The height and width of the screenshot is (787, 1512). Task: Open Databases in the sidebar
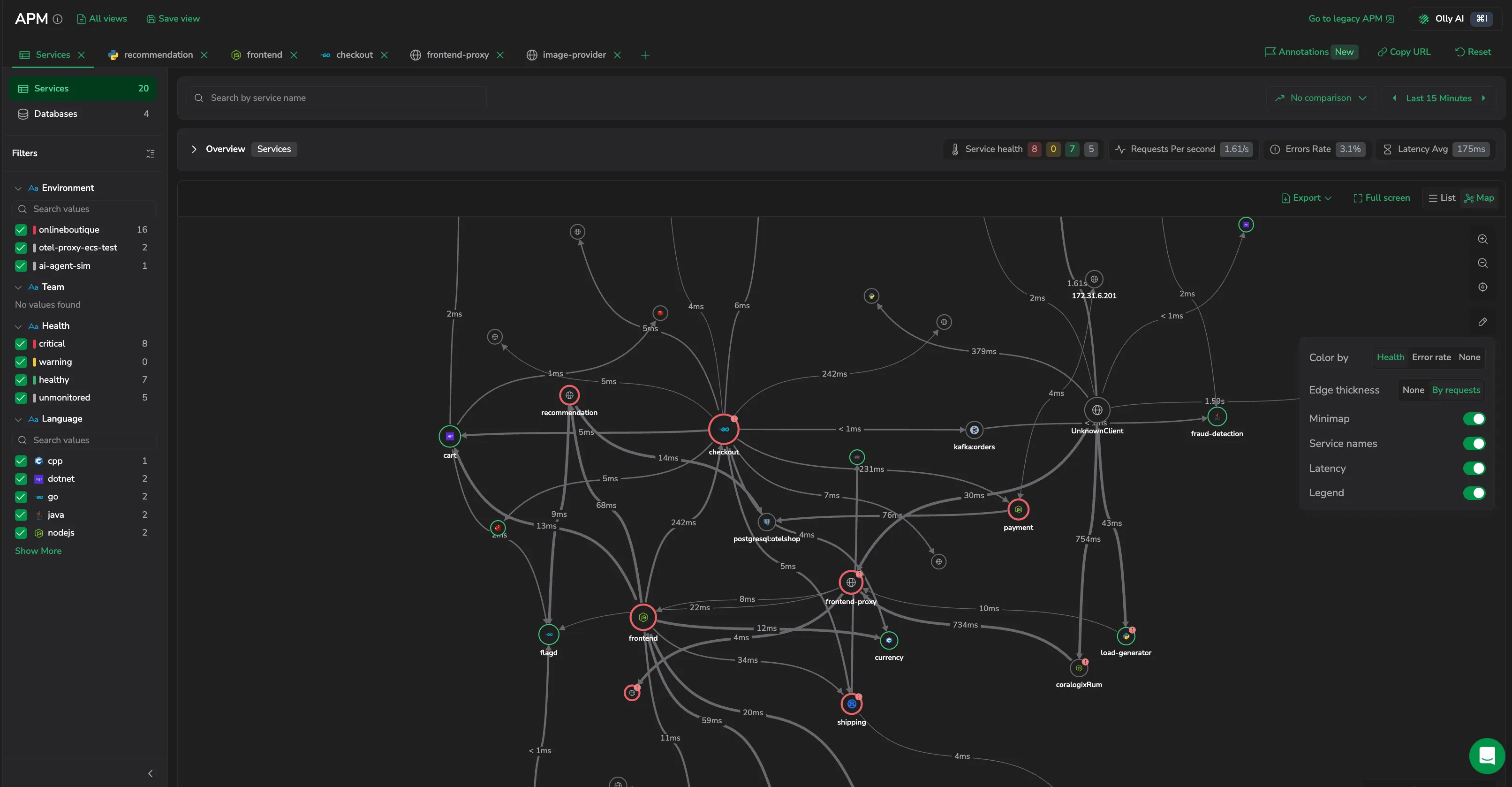click(x=83, y=114)
